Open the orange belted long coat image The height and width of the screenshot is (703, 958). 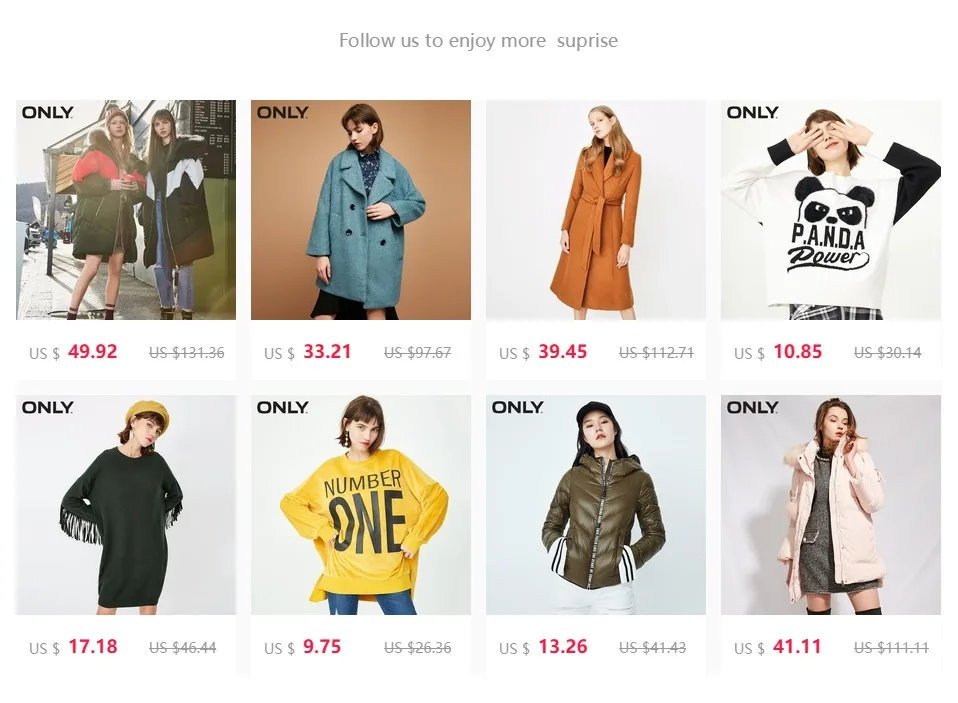596,209
